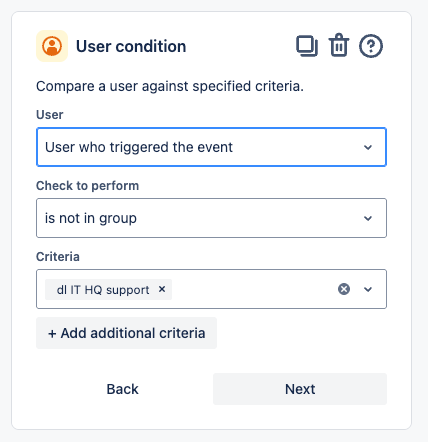
Task: Click empty space inside Criteria input field
Action: click(253, 289)
